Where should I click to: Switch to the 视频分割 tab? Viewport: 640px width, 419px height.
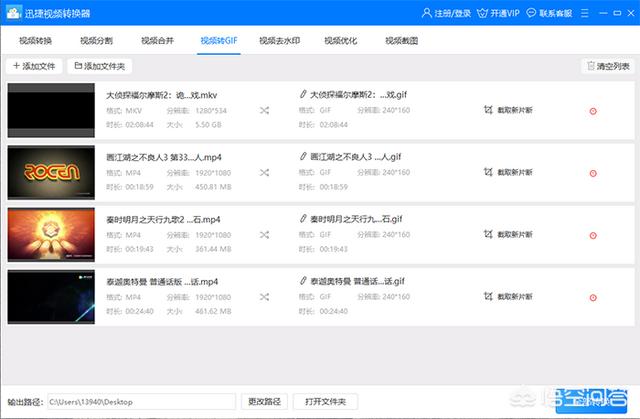tap(96, 41)
